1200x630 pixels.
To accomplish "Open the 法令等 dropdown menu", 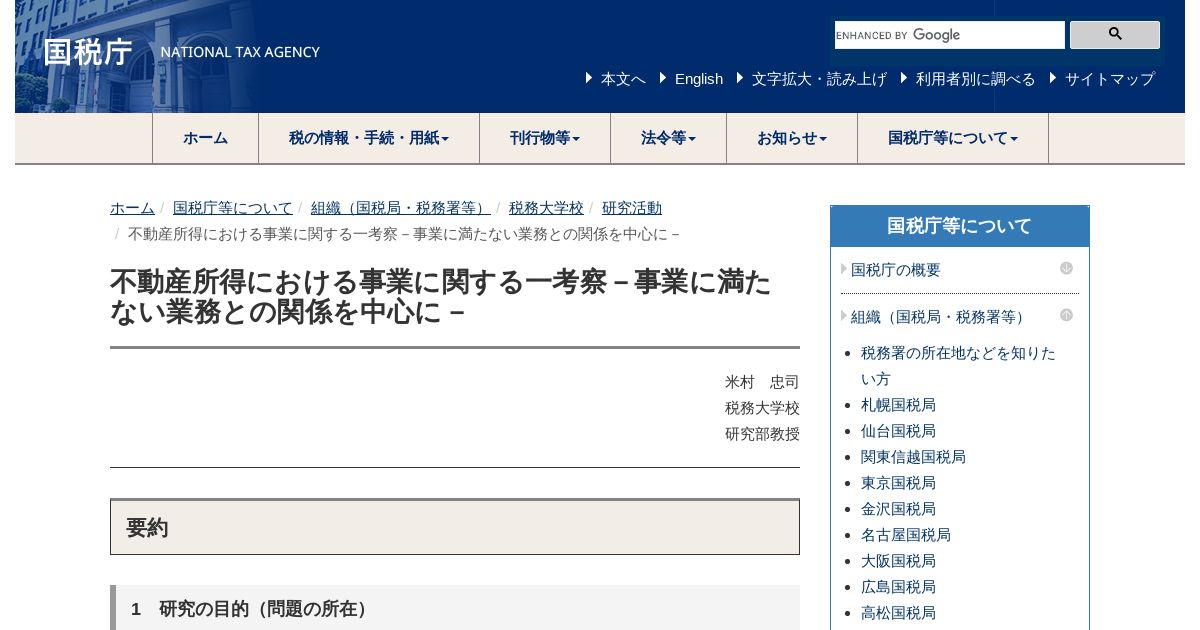I will (x=669, y=138).
